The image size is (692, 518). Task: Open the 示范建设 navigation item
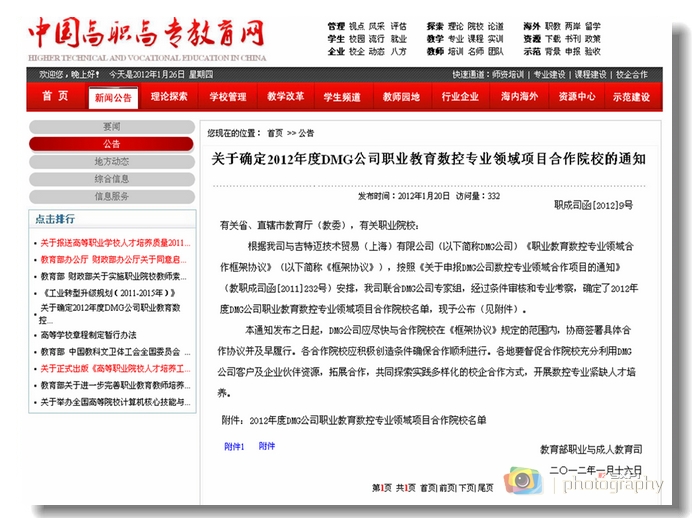tap(631, 97)
